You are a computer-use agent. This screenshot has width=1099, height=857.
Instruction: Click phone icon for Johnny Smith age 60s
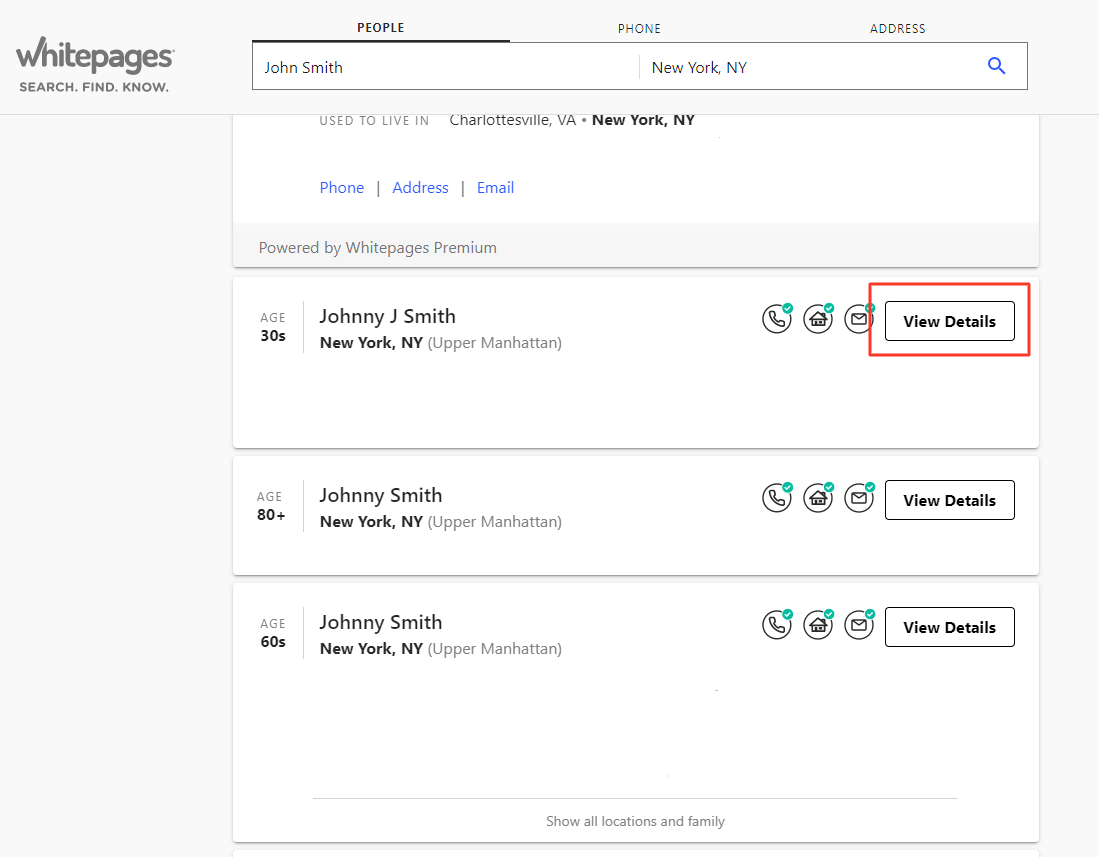point(777,625)
